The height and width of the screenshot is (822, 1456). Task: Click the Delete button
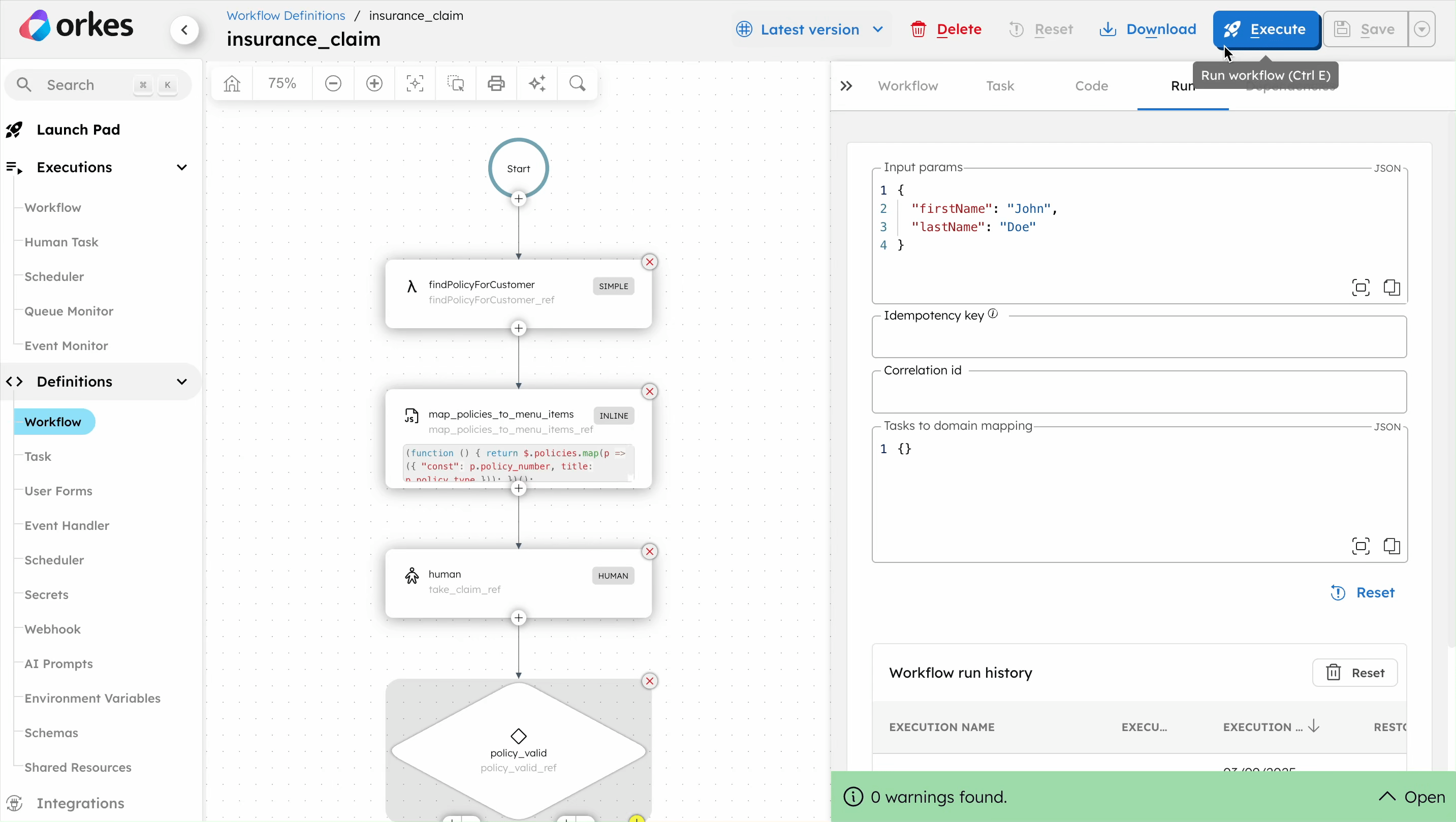946,29
